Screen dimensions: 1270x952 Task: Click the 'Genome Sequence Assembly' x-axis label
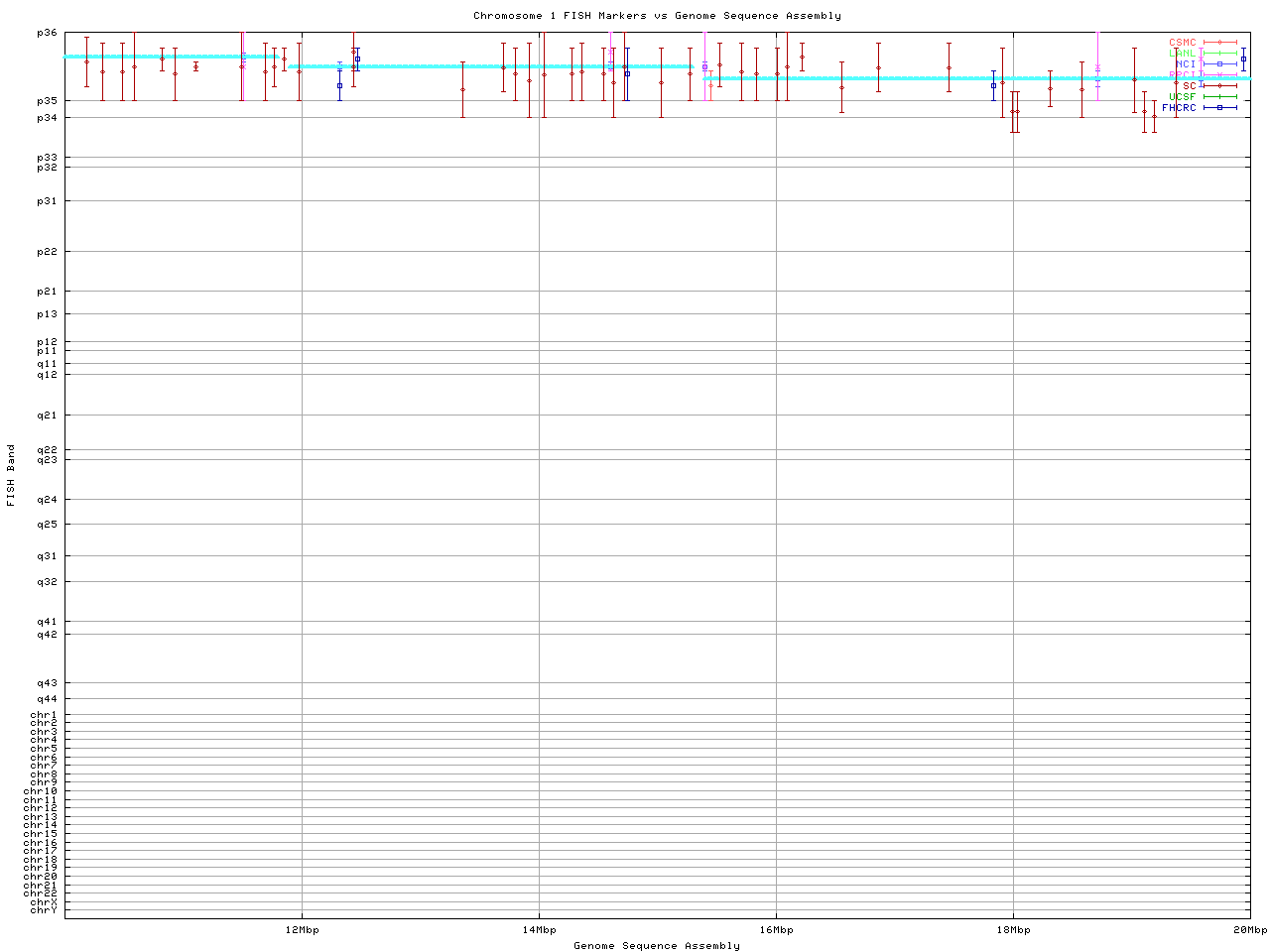click(657, 946)
